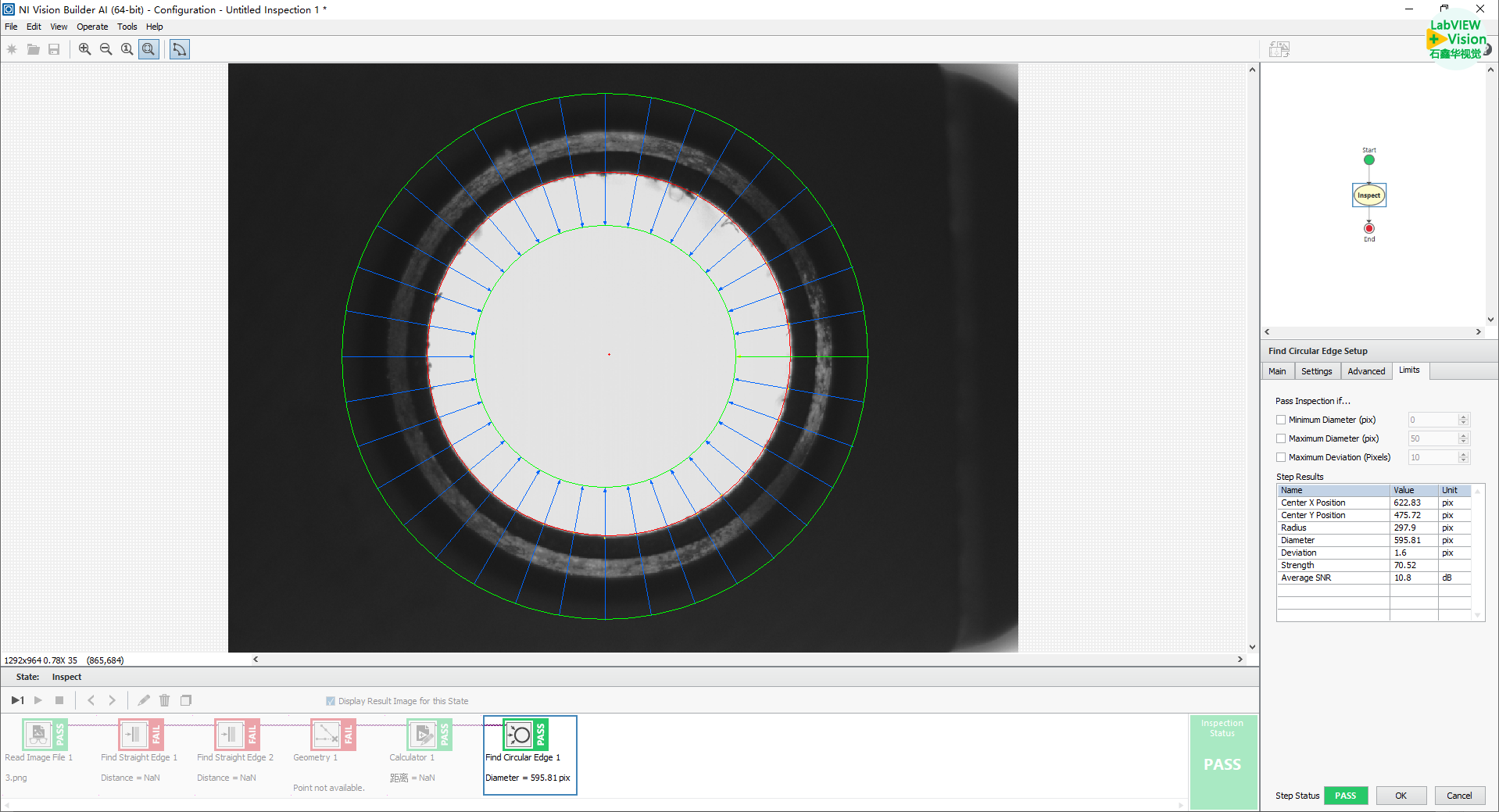1499x812 pixels.
Task: Open the Operate menu
Action: tap(92, 27)
